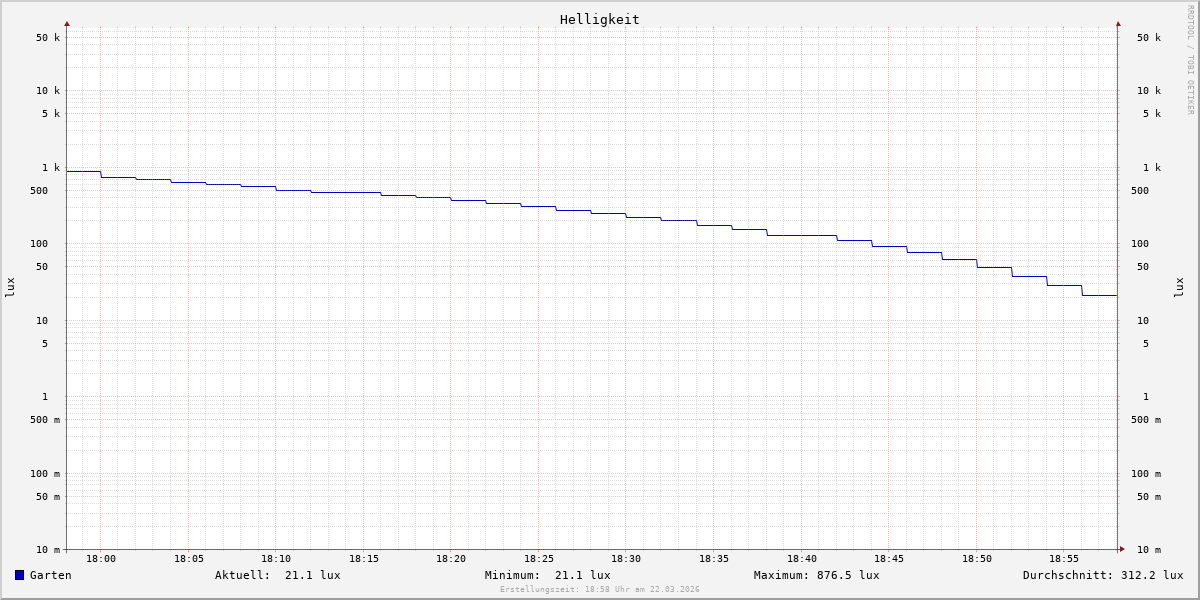The image size is (1200, 600).
Task: Select the "50 m" label on right axis
Action: [1149, 497]
